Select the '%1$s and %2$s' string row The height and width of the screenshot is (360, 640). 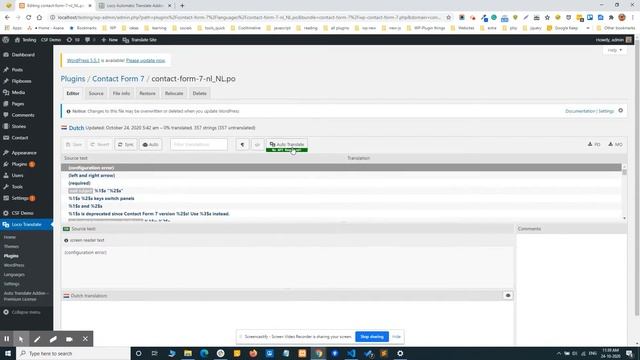click(341, 206)
